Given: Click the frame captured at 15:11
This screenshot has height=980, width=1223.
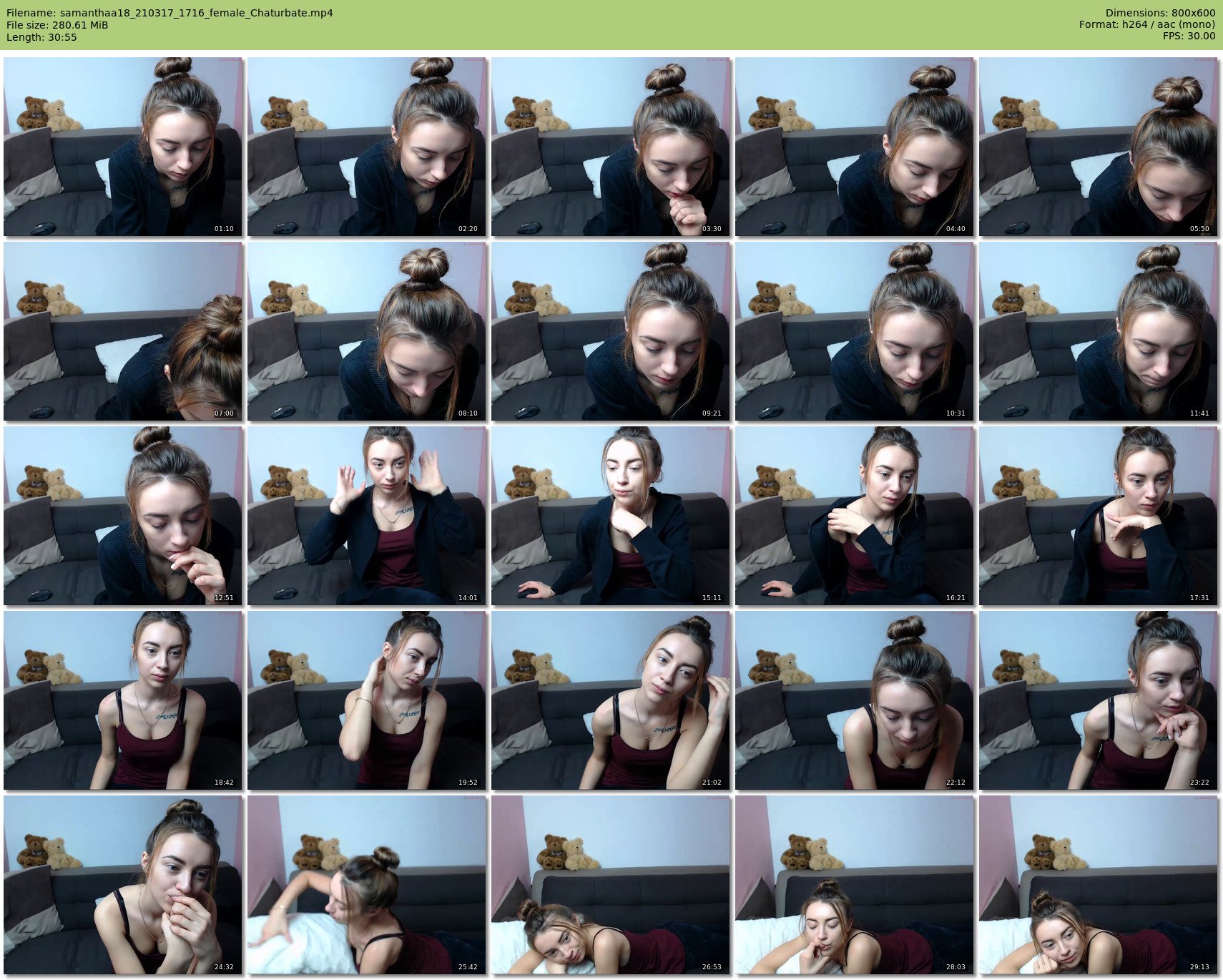Looking at the screenshot, I should (611, 516).
